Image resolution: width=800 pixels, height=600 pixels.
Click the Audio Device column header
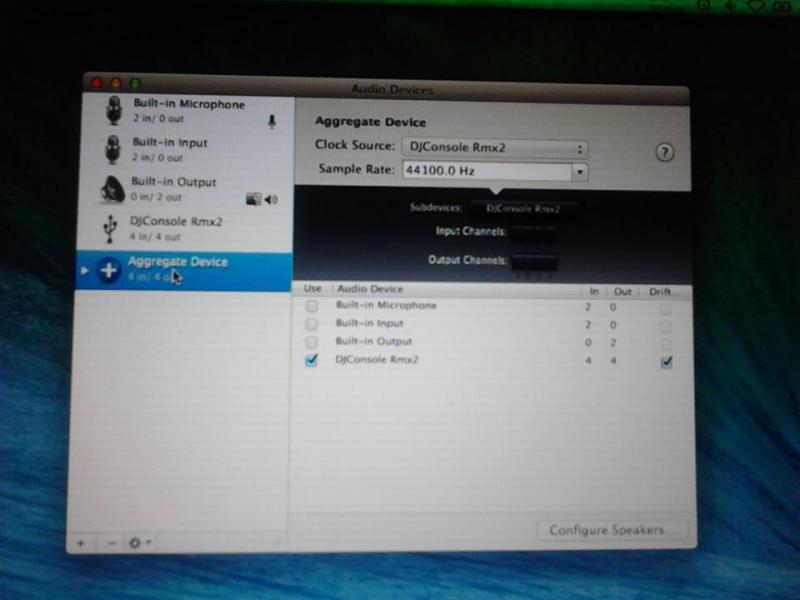pos(370,289)
